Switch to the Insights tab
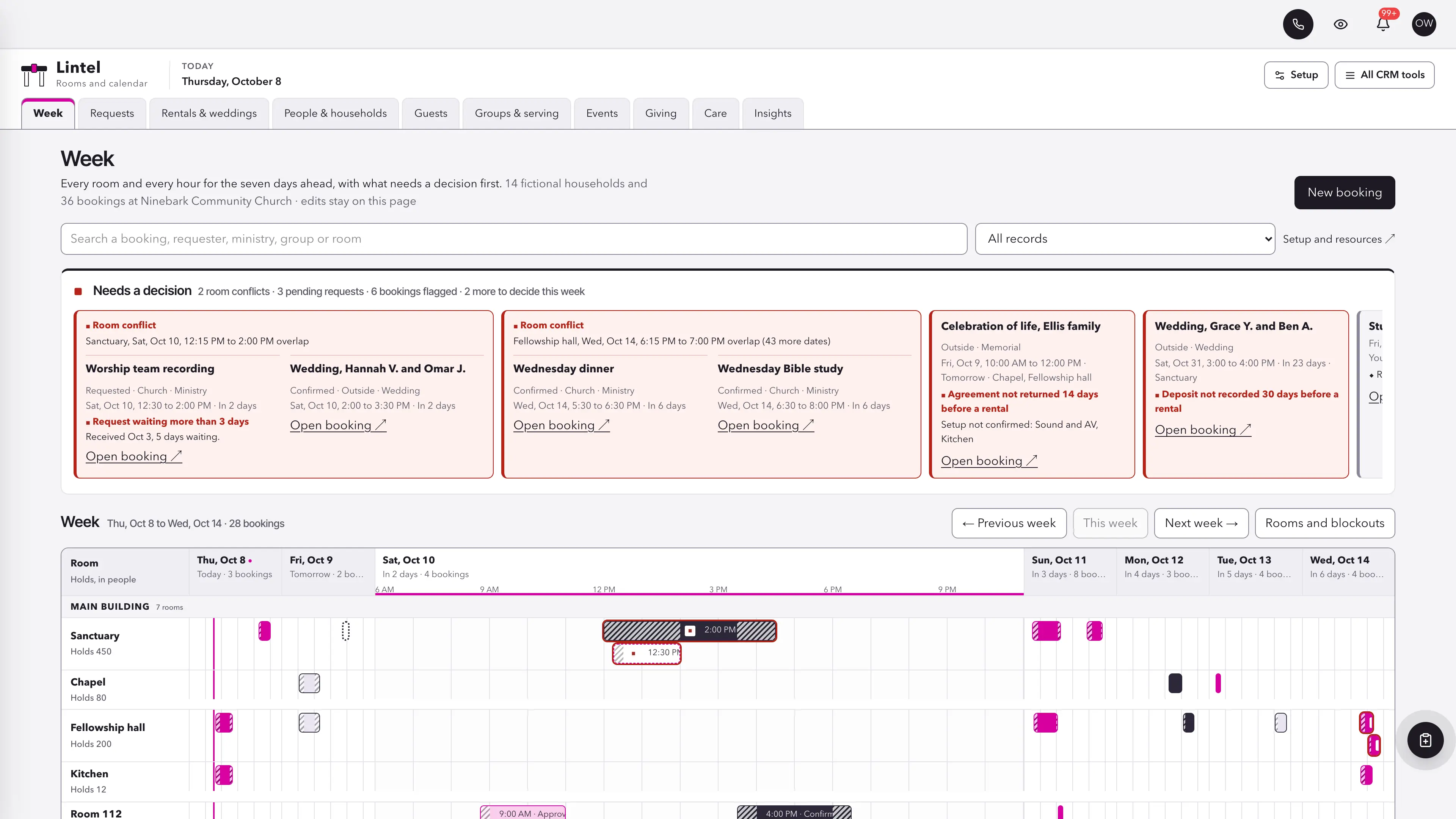Viewport: 1456px width, 819px height. point(773,114)
